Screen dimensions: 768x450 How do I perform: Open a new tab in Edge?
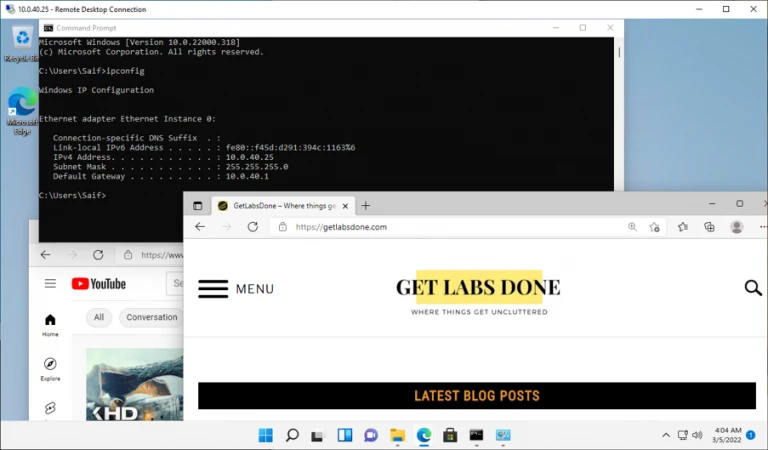[365, 206]
